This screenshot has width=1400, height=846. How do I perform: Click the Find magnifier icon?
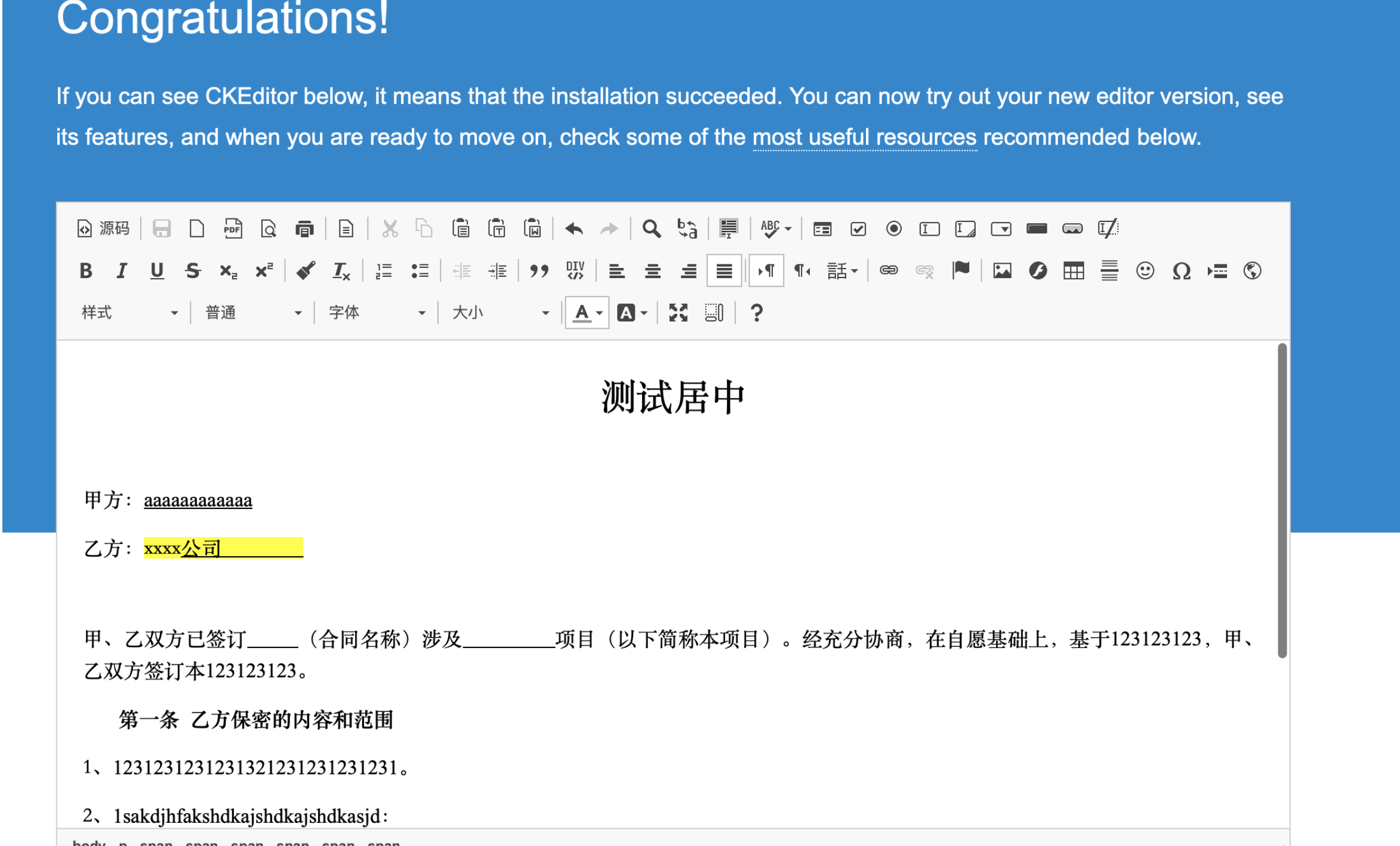(x=651, y=229)
